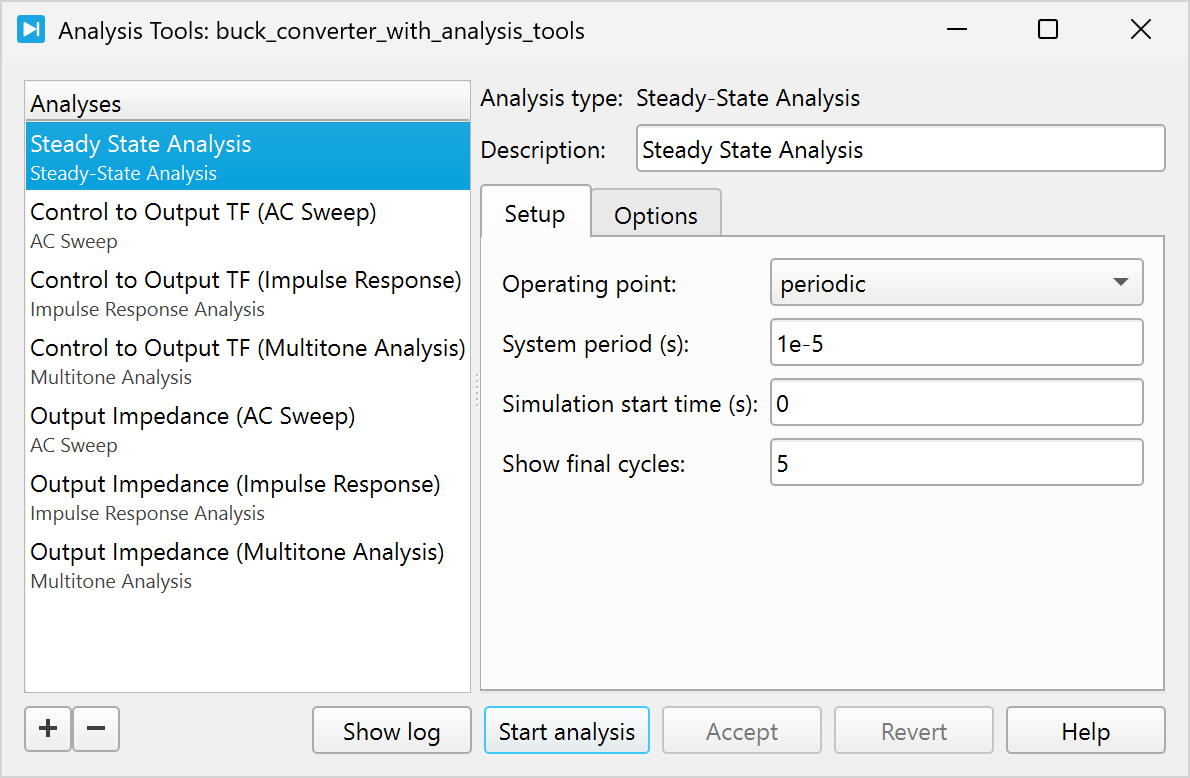Select the Setup tab

click(535, 214)
